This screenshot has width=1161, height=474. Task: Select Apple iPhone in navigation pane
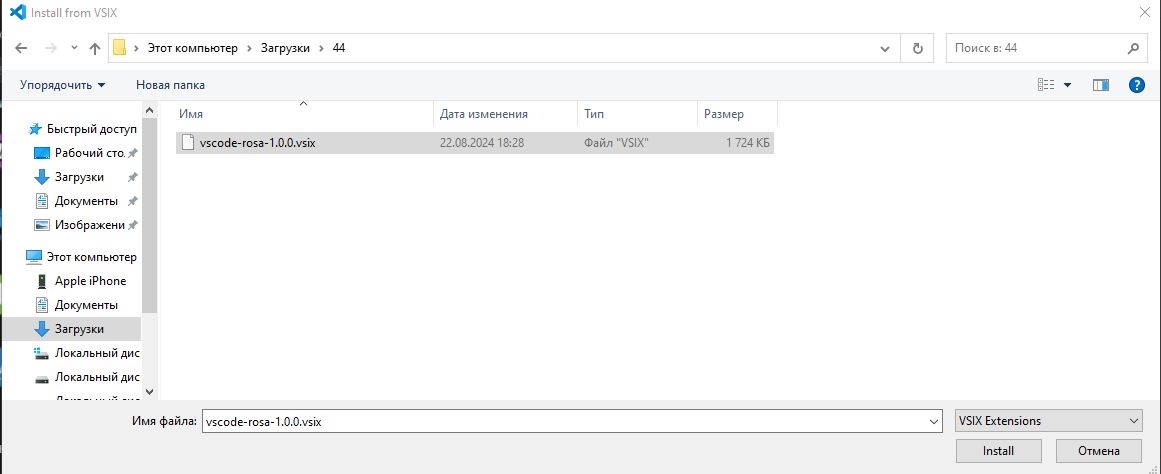90,281
